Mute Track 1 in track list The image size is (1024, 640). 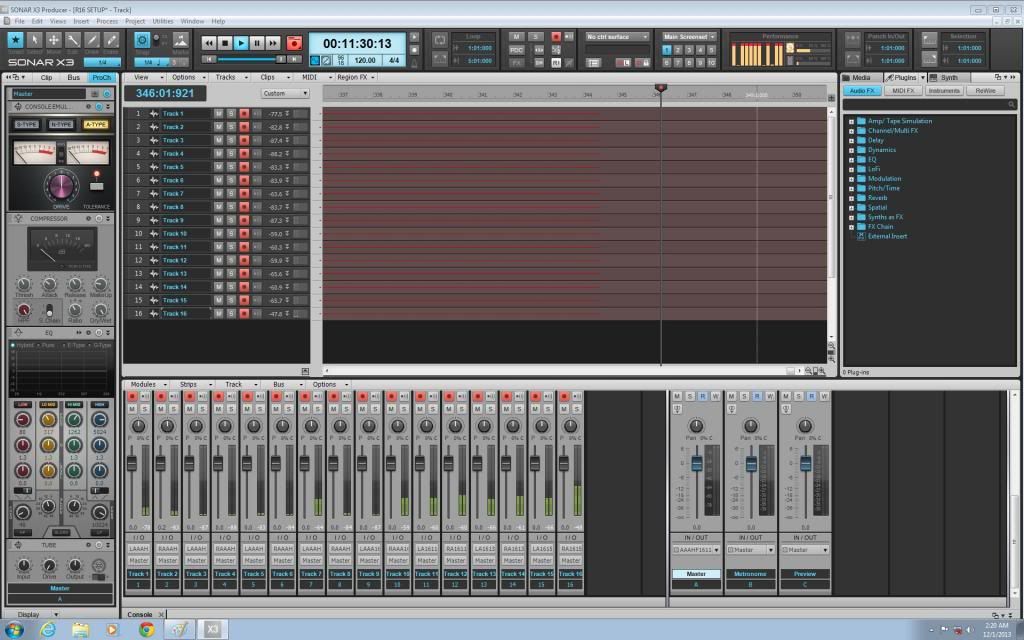tap(218, 114)
